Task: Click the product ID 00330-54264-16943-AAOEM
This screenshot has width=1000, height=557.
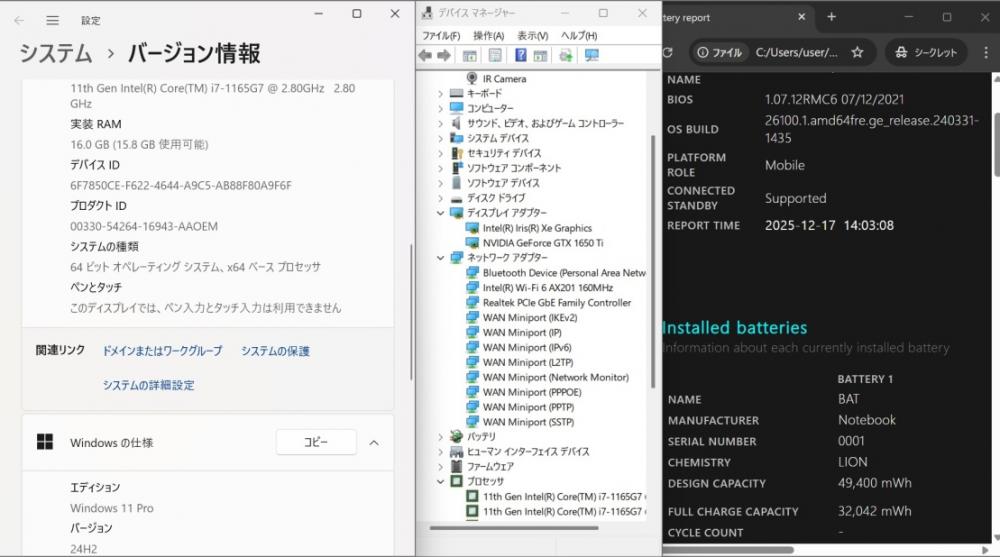Action: 144,227
